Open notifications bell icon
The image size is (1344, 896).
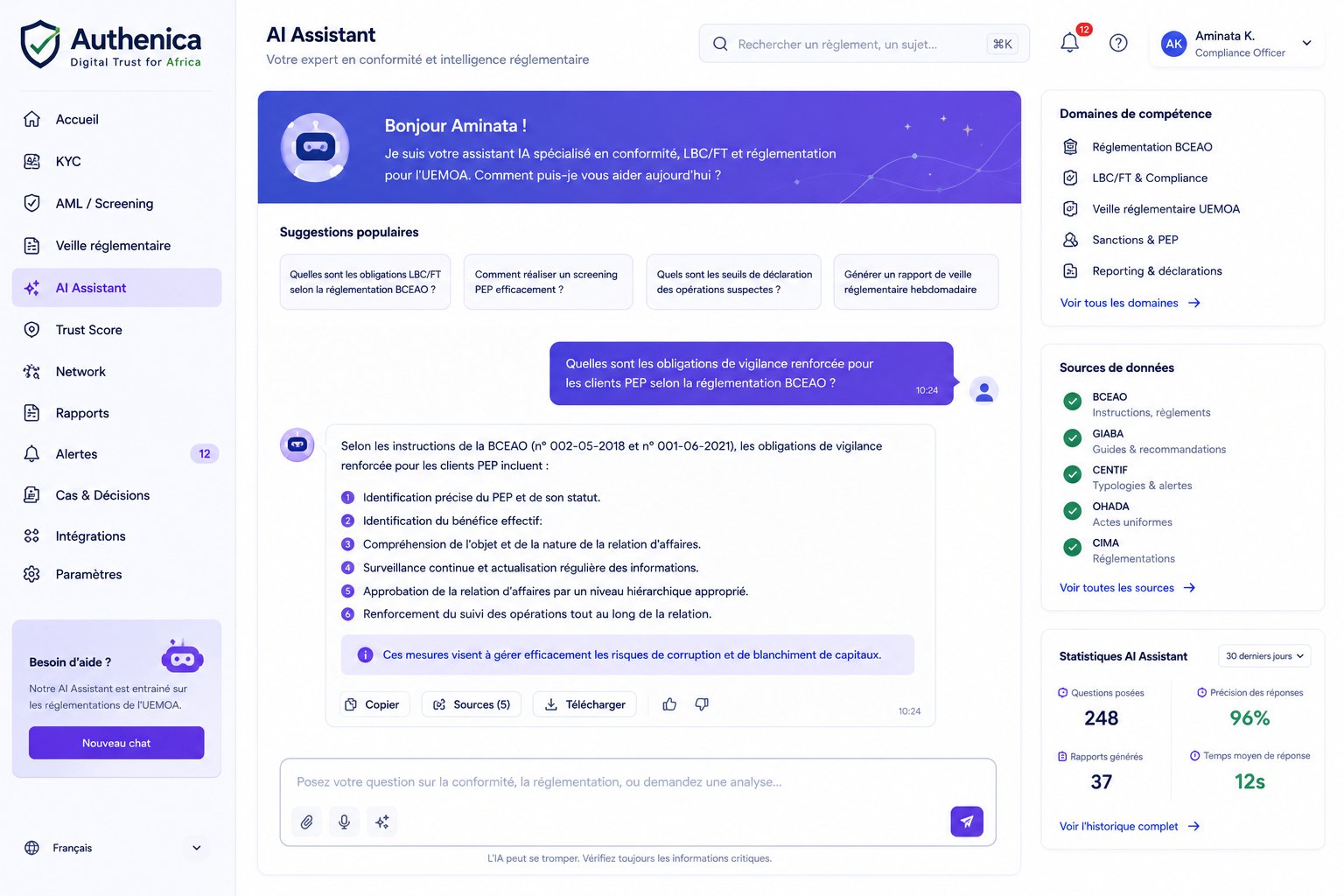click(1069, 42)
